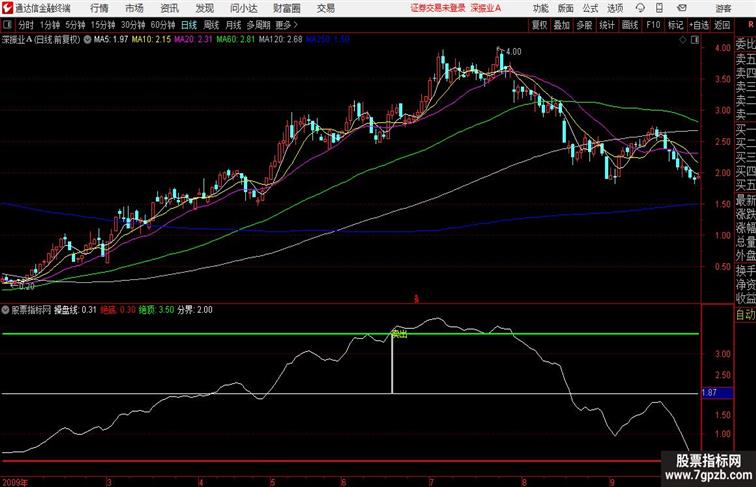Click the blue 1.87 axis value marker

tap(717, 393)
